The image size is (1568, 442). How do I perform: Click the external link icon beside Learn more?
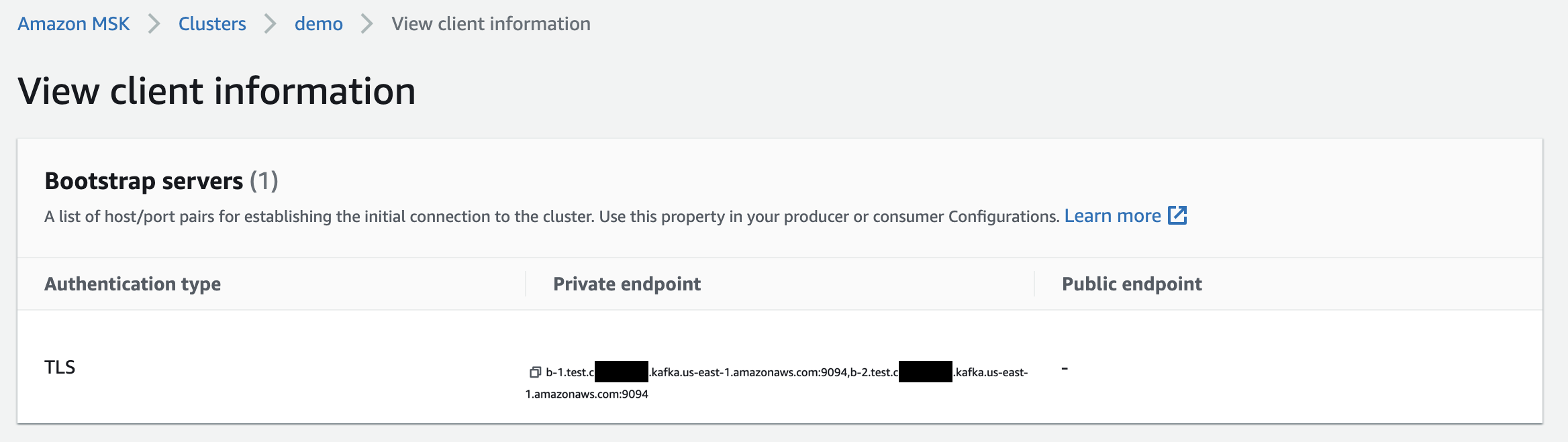click(1177, 215)
